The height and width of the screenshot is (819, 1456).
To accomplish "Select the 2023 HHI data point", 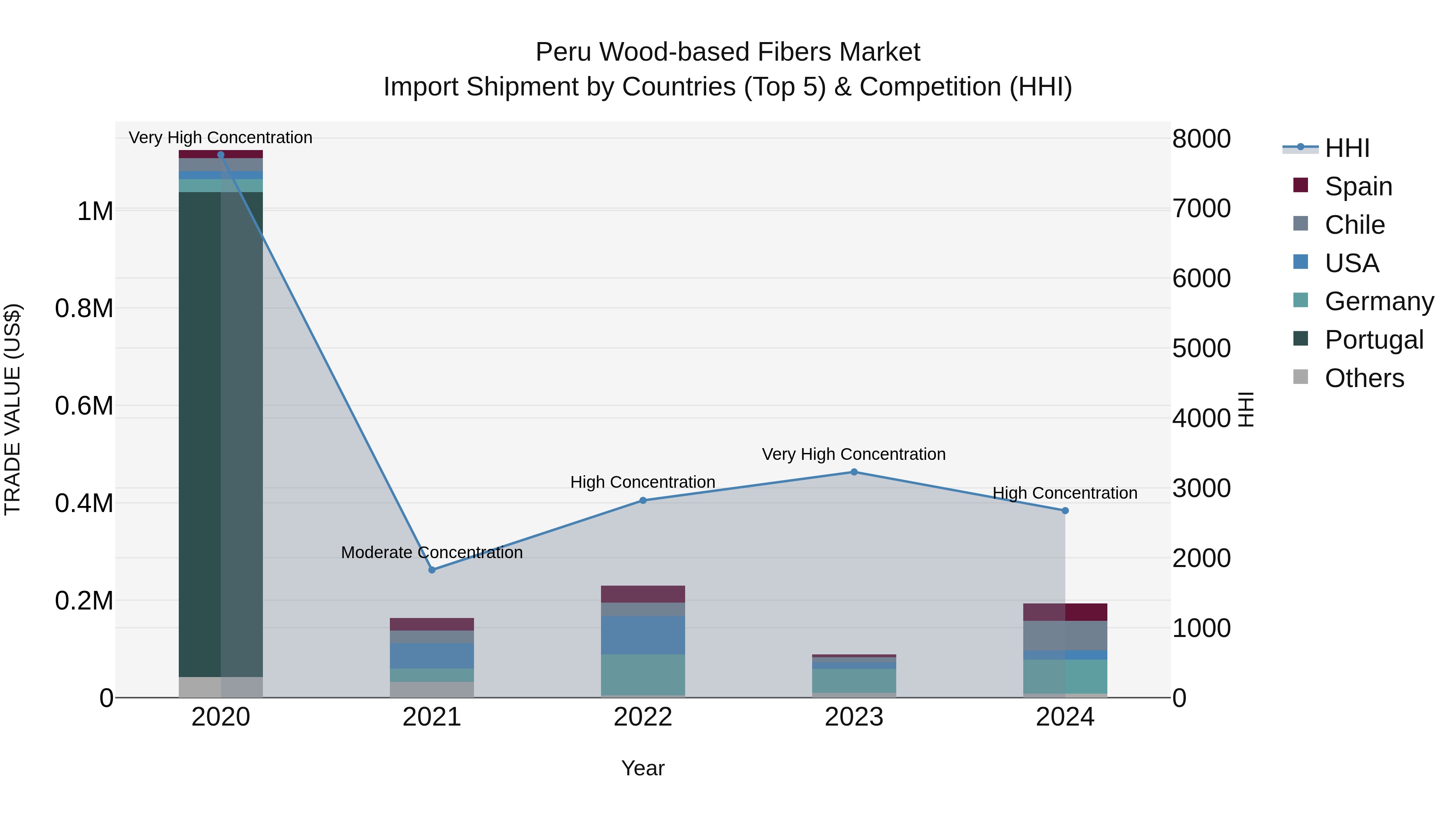I will pos(854,472).
